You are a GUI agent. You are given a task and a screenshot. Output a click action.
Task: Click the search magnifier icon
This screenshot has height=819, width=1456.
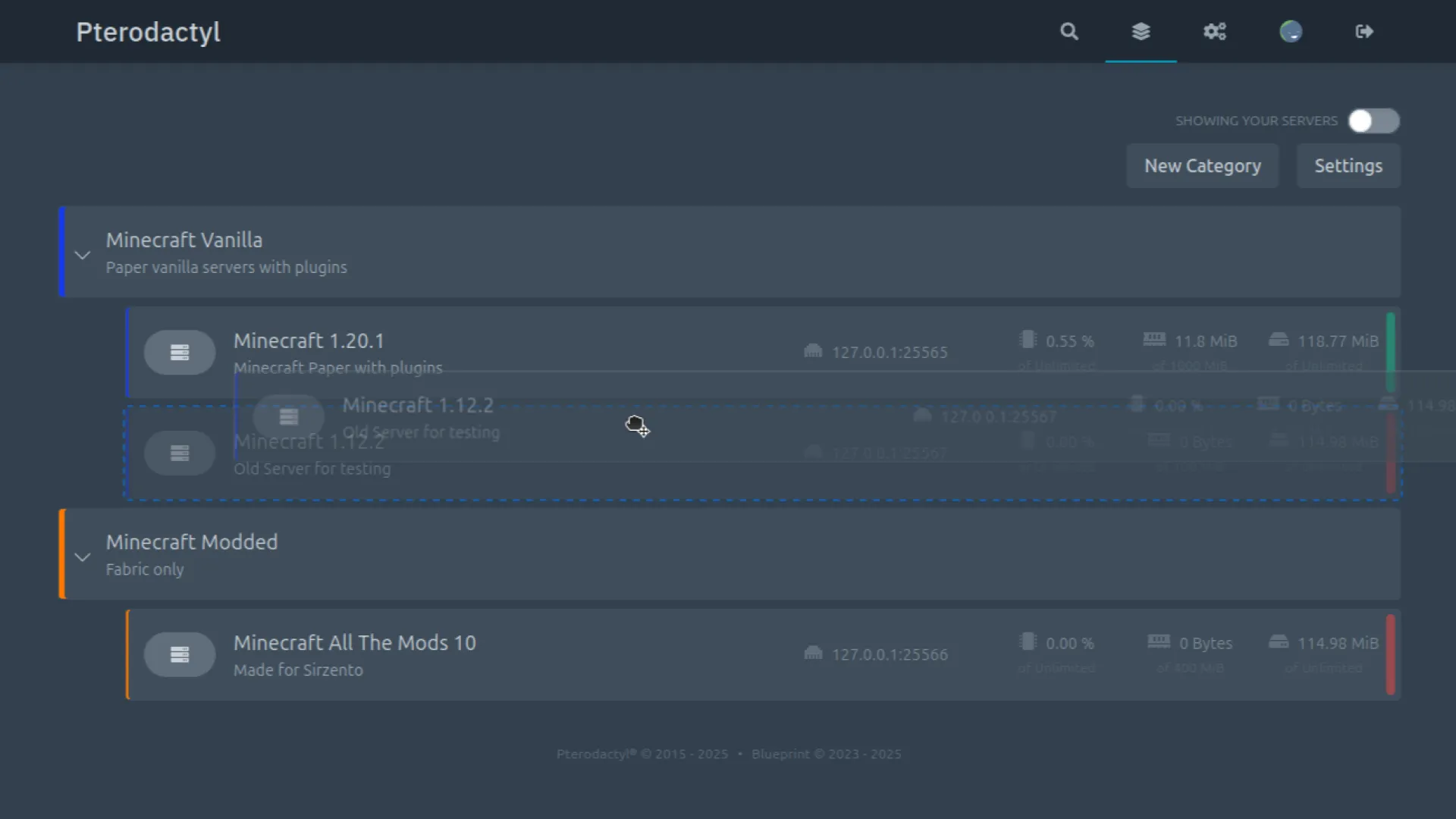[1068, 31]
